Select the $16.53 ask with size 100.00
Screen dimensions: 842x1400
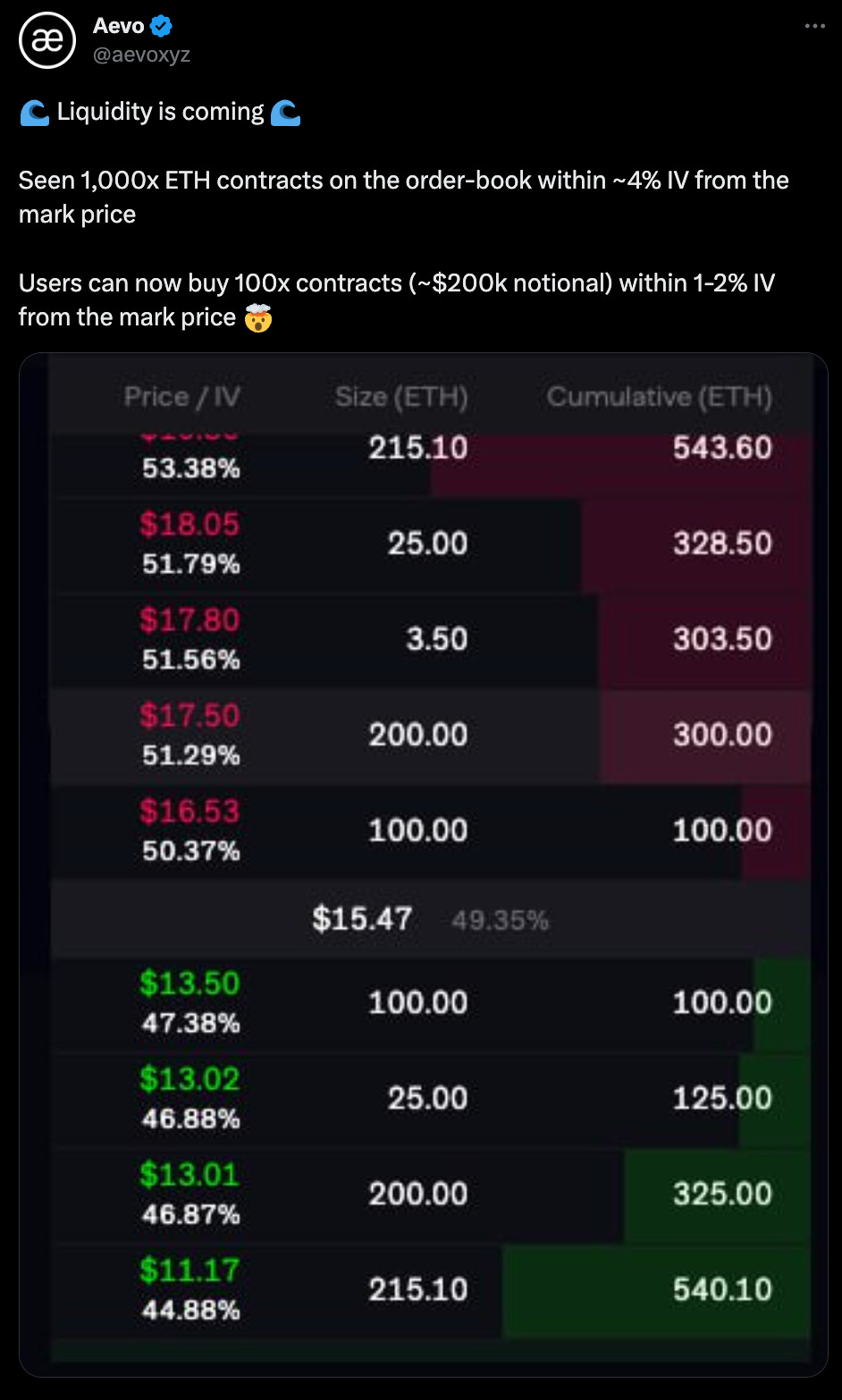point(189,831)
